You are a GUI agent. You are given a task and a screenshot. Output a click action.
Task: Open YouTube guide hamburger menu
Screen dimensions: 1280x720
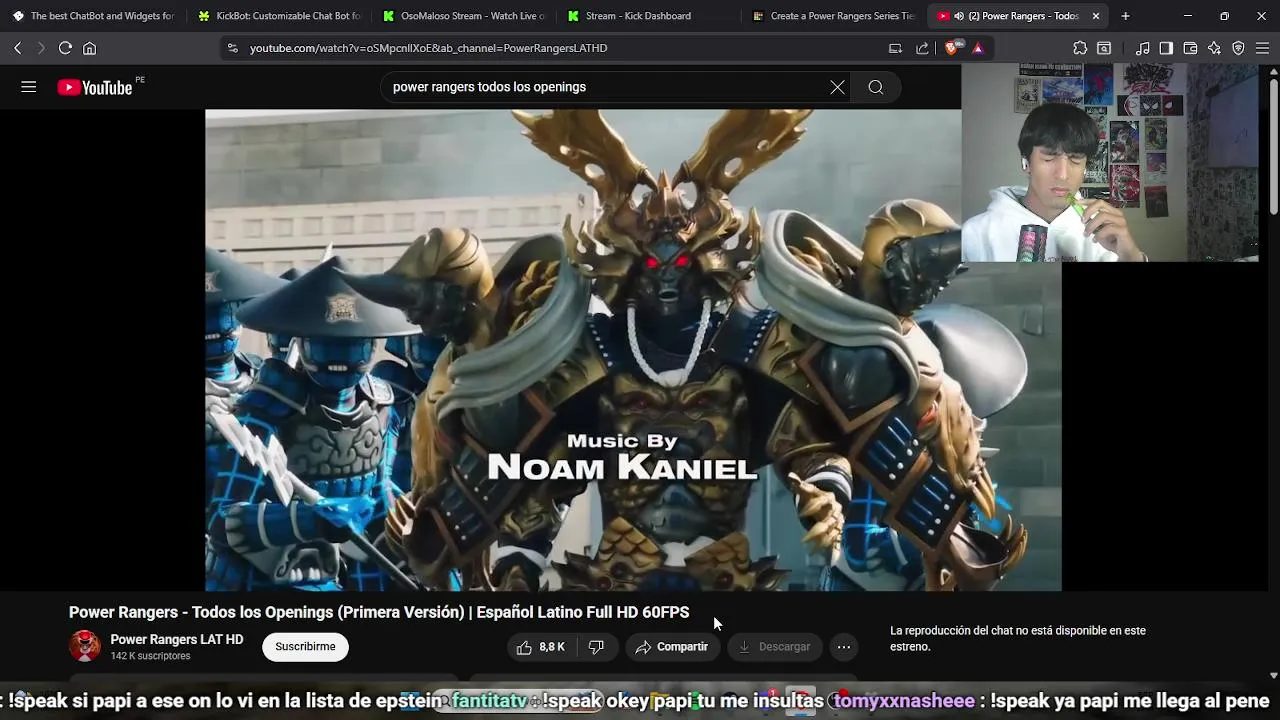[29, 87]
